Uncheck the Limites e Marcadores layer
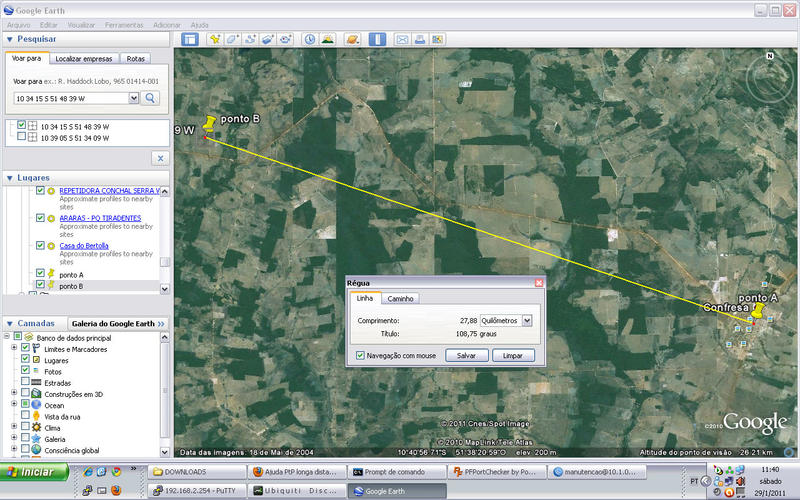The image size is (800, 500). click(25, 348)
